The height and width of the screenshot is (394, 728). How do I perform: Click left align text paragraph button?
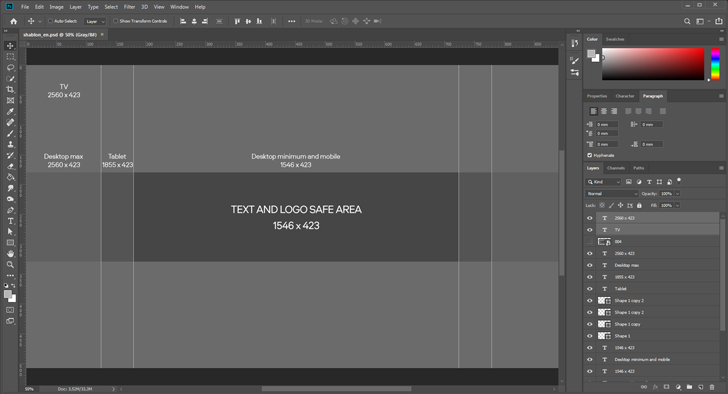coord(593,111)
